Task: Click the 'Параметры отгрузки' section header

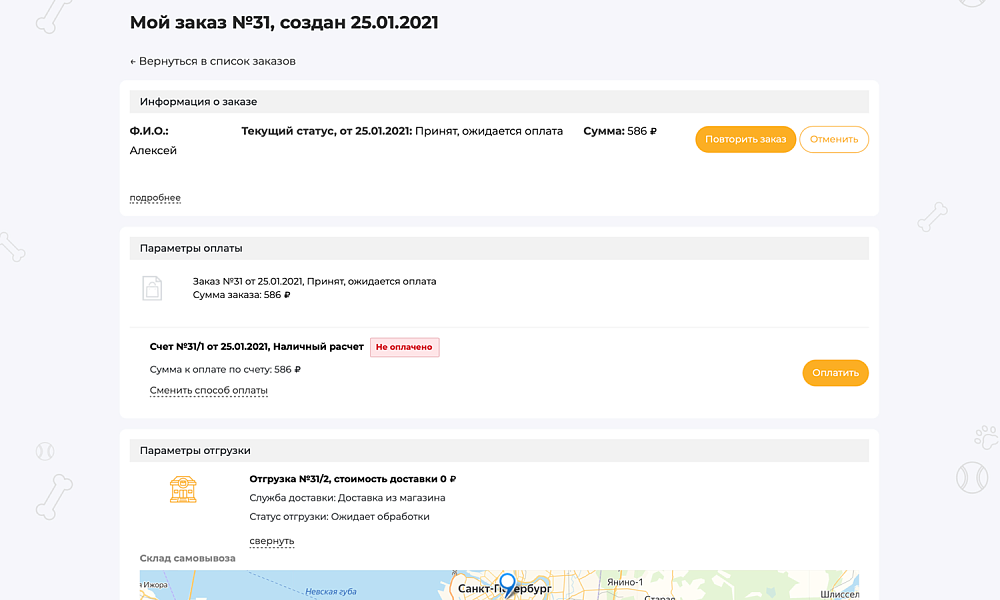Action: coord(195,450)
